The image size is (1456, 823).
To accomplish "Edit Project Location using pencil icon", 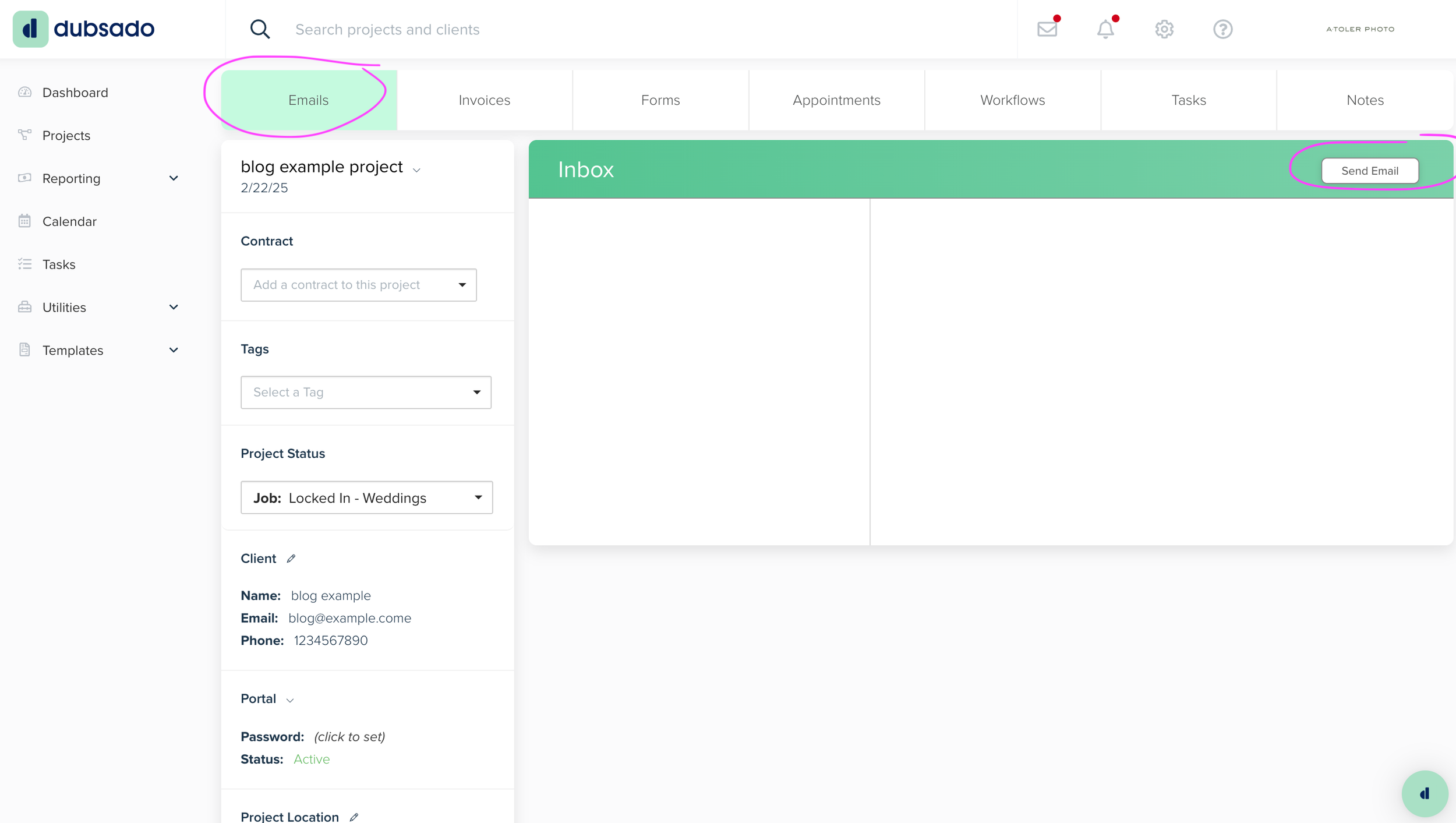I will coord(354,817).
